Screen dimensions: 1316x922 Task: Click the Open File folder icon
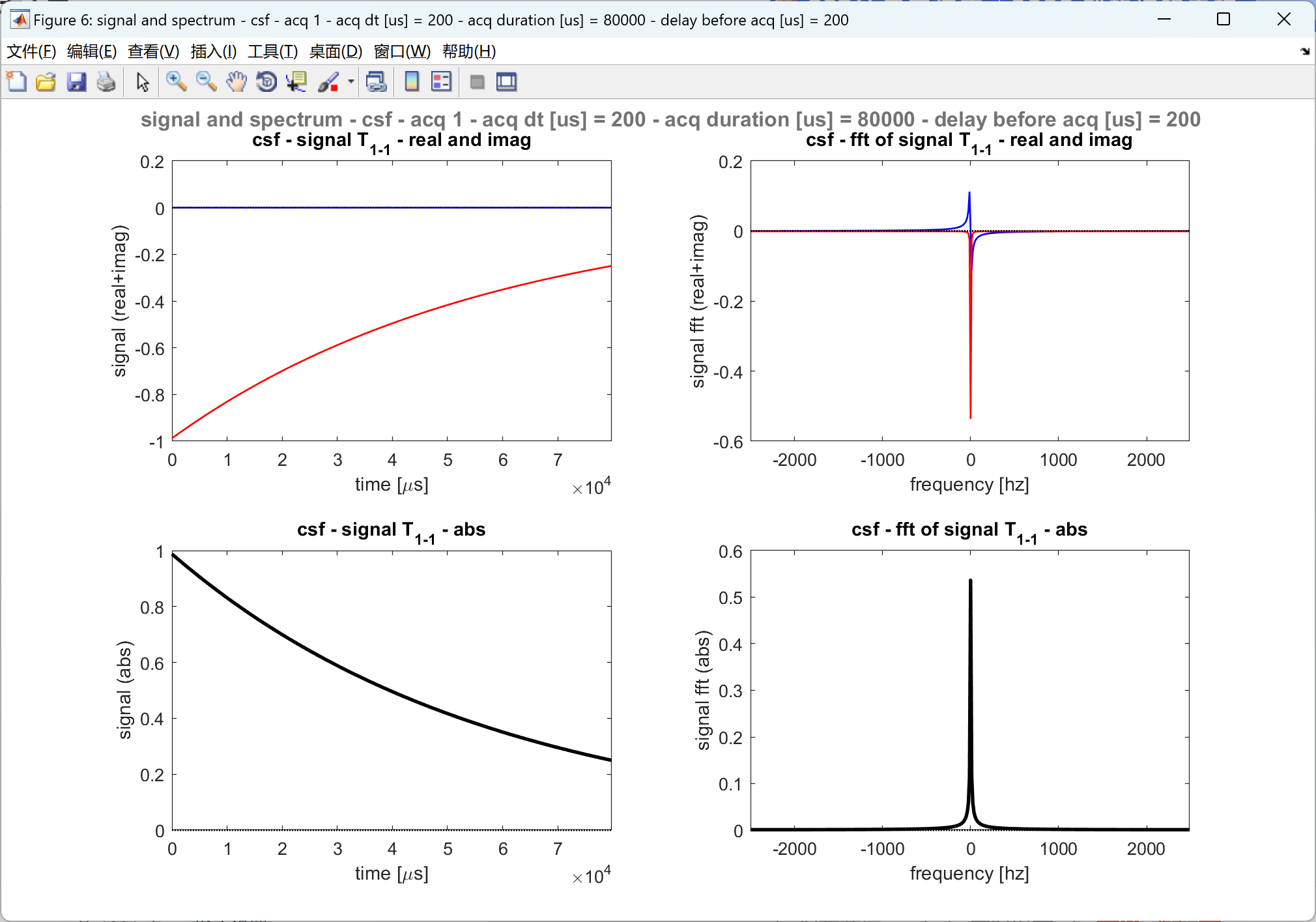click(46, 82)
